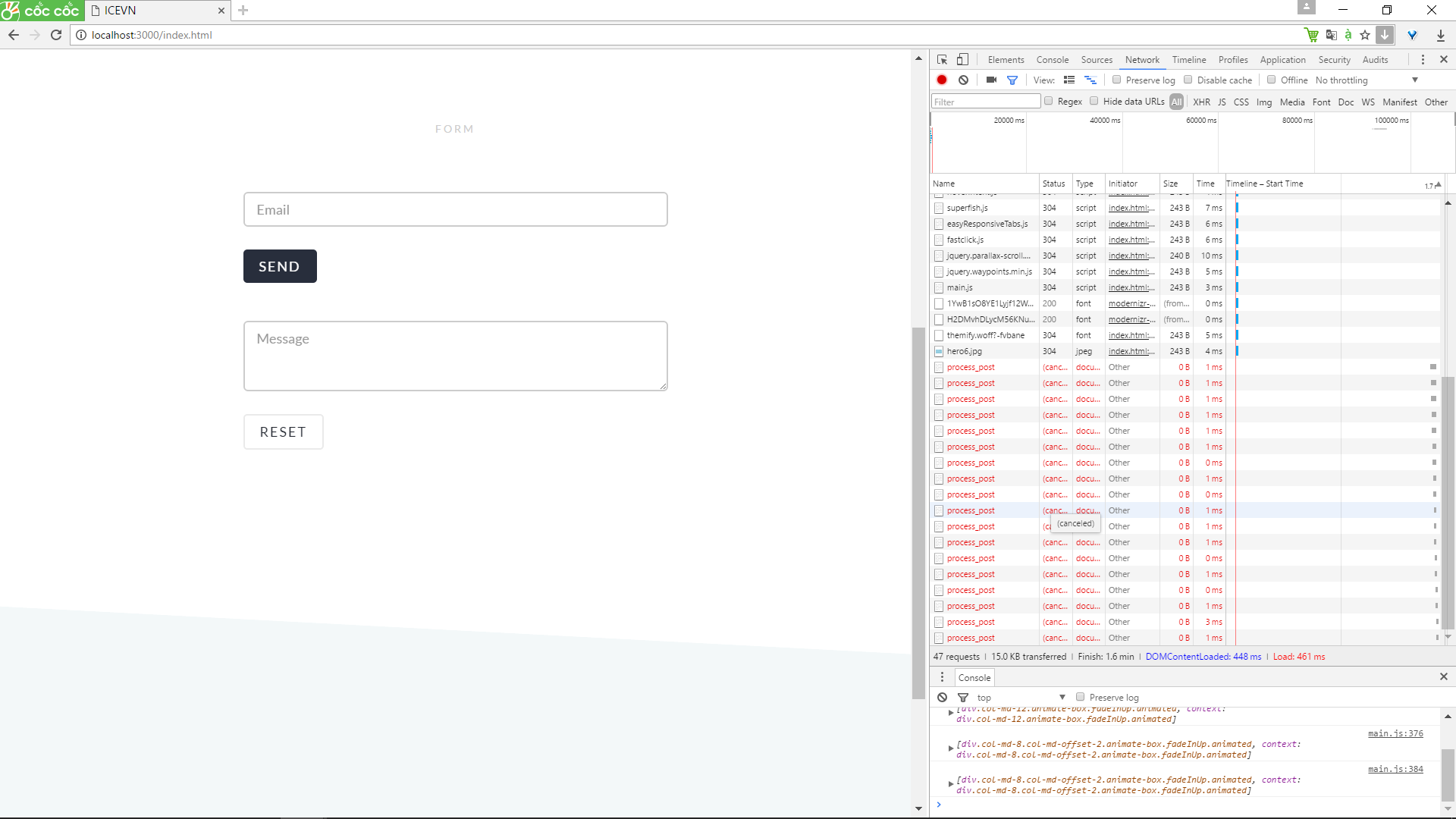Enable Preserve log in the Network panel

tap(1117, 80)
